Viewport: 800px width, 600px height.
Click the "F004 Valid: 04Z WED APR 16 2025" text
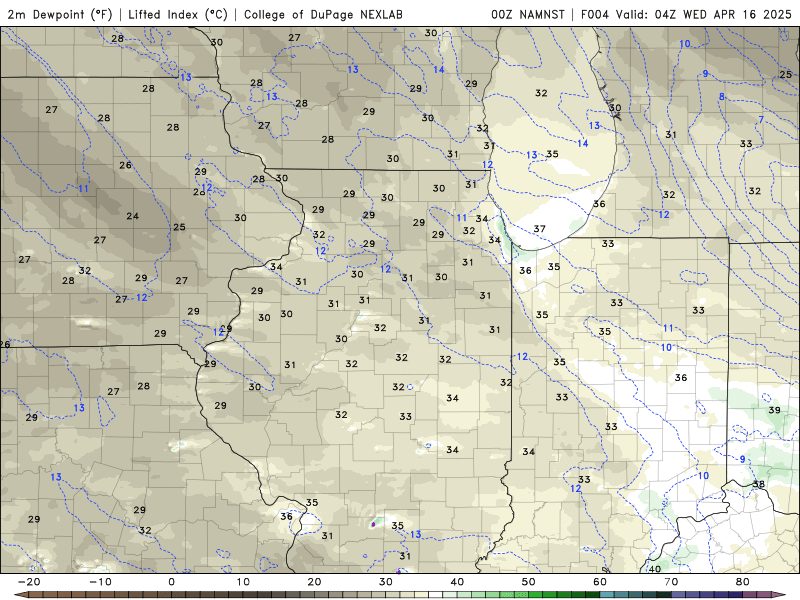(686, 14)
